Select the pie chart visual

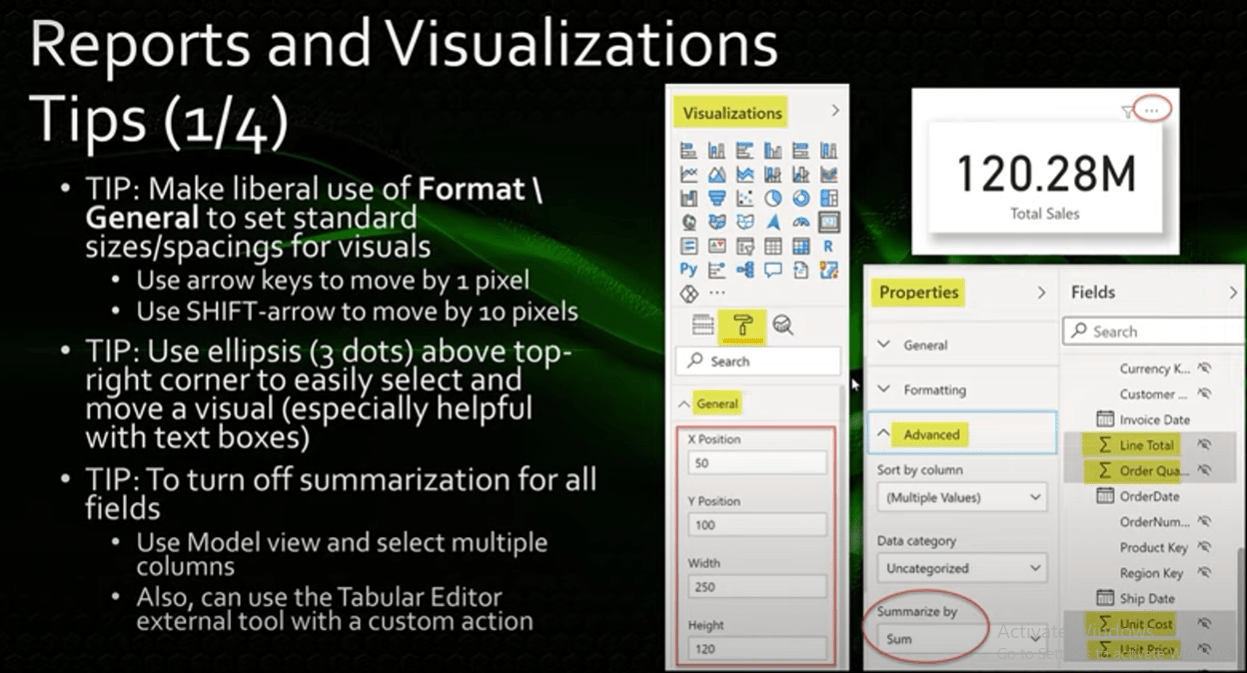tap(773, 197)
